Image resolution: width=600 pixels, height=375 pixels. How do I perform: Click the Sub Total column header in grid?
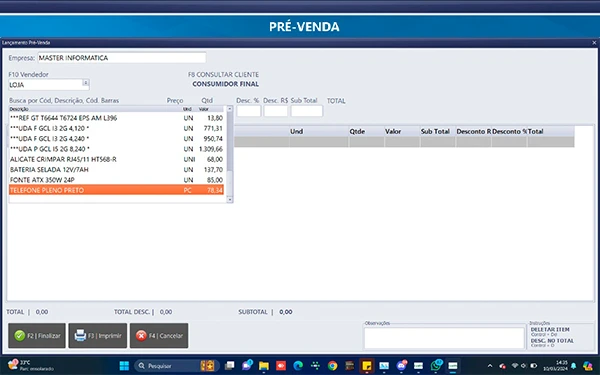438,131
